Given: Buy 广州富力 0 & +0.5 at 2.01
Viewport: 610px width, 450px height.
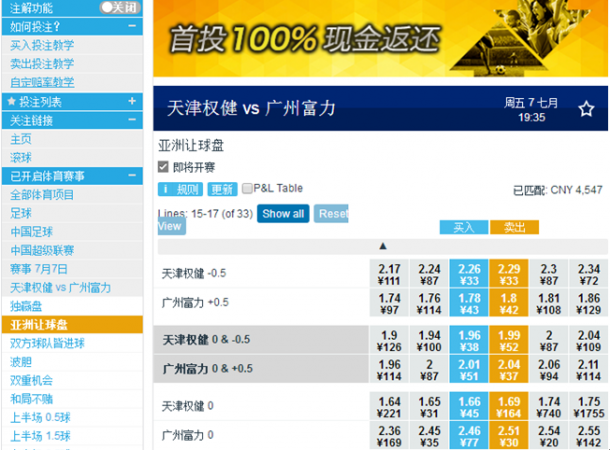Looking at the screenshot, I should coord(469,369).
